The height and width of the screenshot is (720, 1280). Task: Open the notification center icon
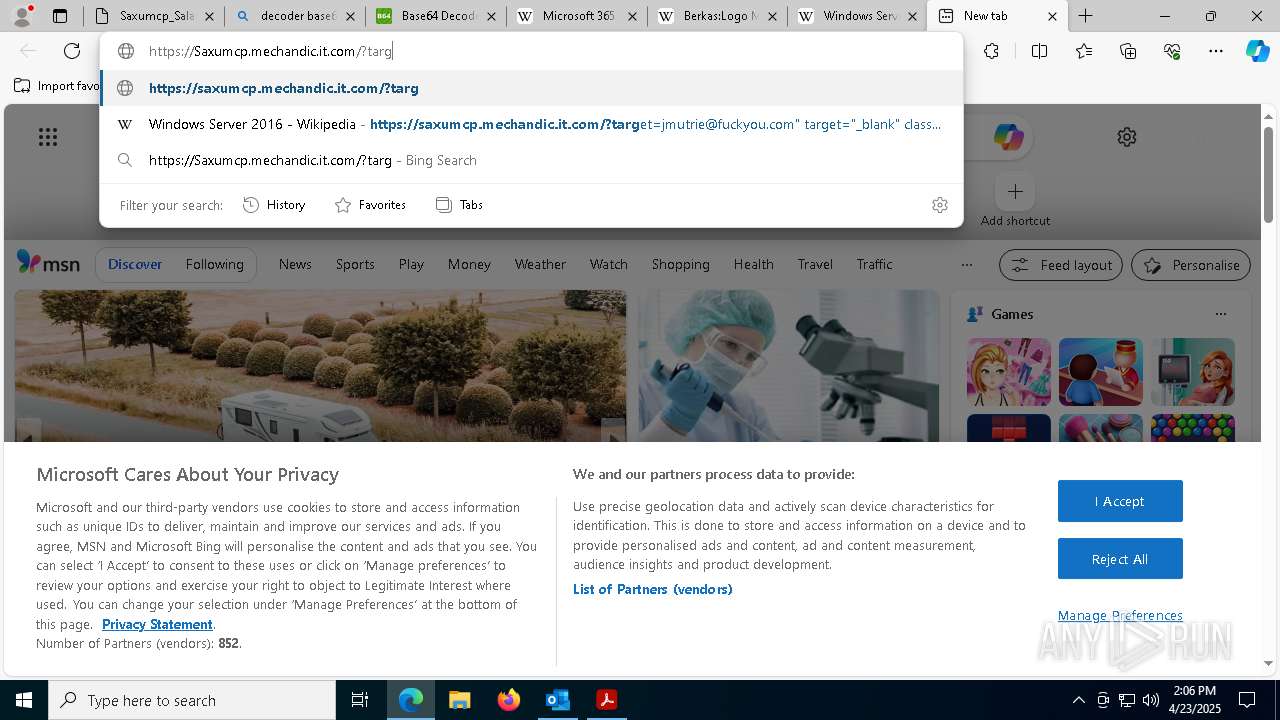(x=1247, y=700)
